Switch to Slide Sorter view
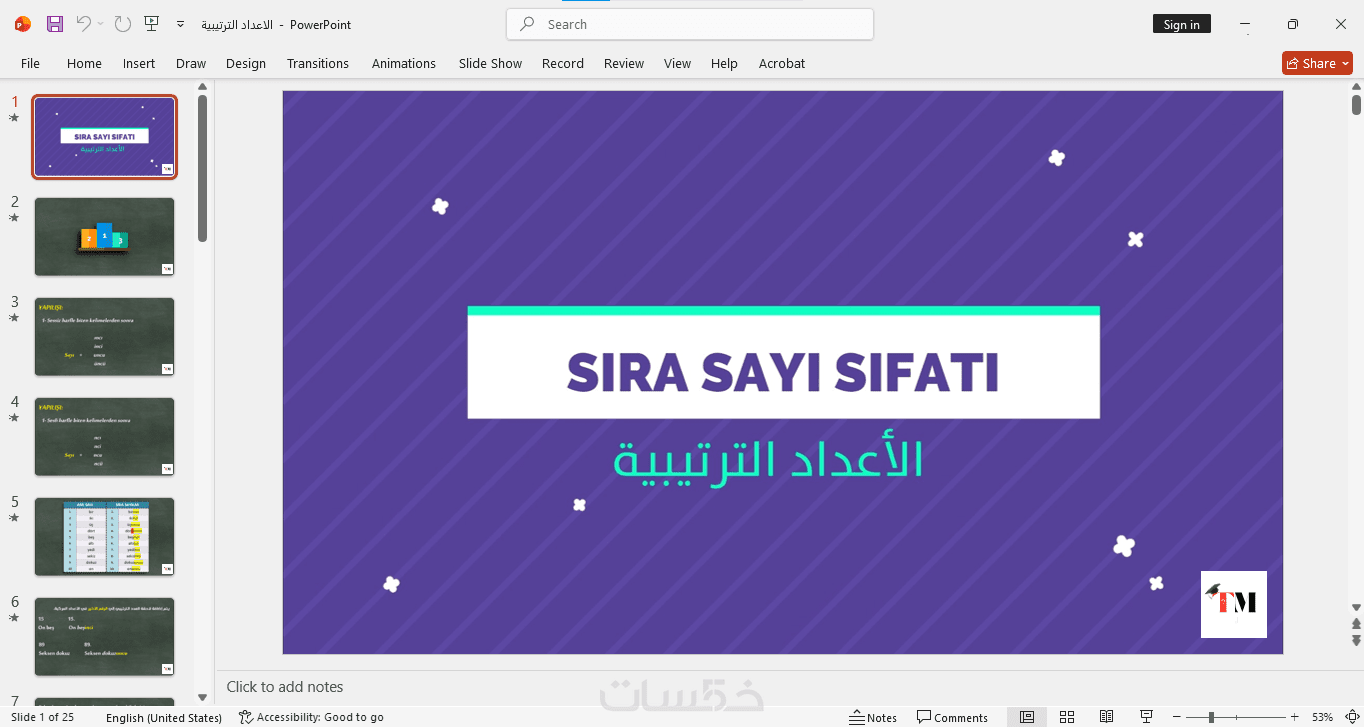Screen dimensions: 1364x727 click(x=1067, y=717)
